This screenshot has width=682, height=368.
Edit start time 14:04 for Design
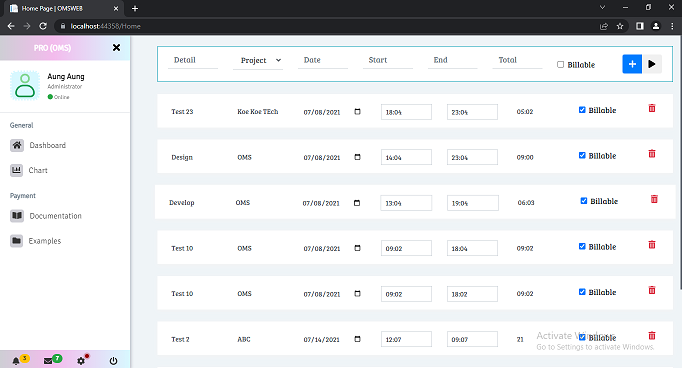tap(406, 157)
